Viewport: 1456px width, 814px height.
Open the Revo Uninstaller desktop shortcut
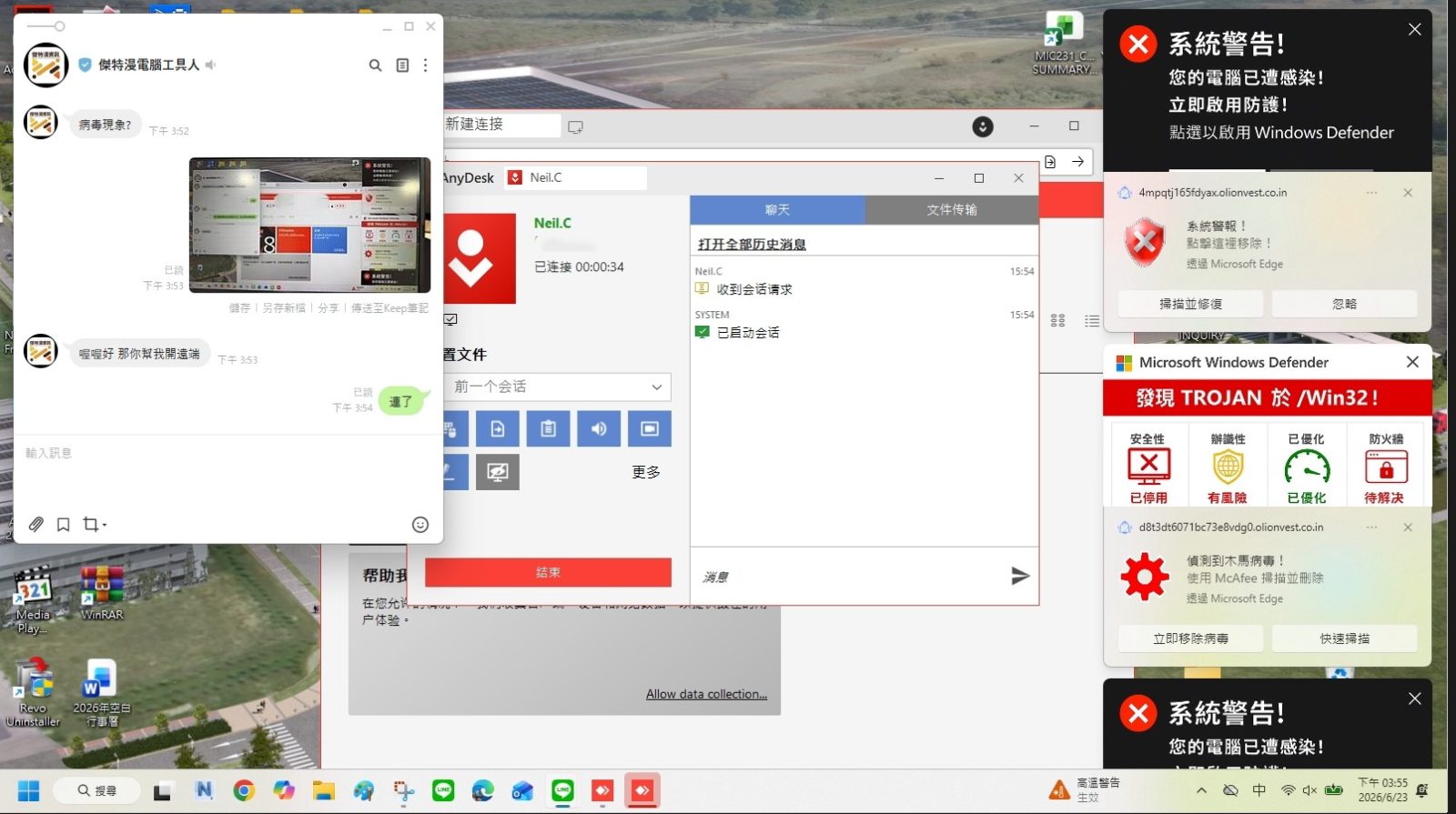click(33, 693)
